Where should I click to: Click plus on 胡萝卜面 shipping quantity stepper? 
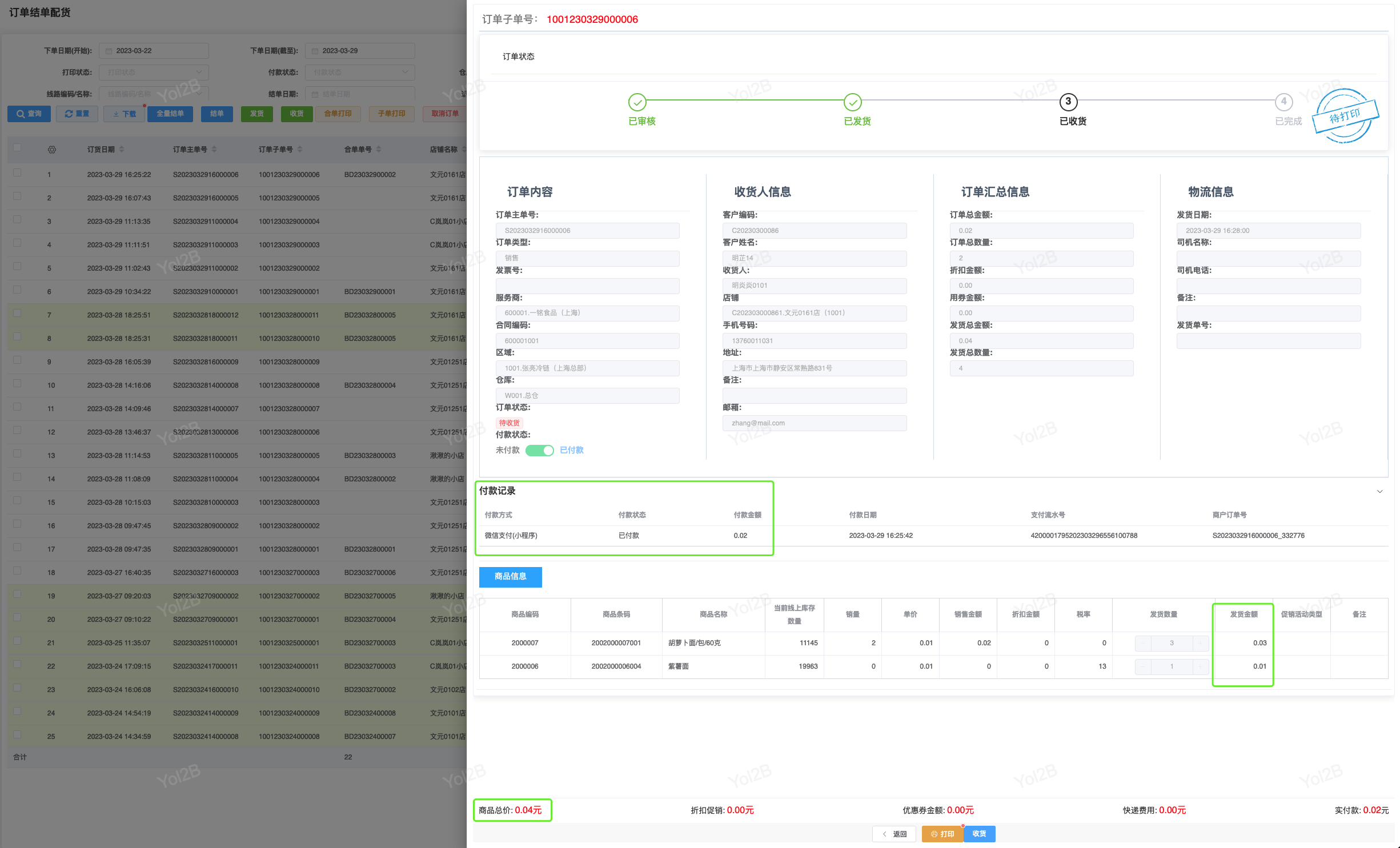(1200, 643)
